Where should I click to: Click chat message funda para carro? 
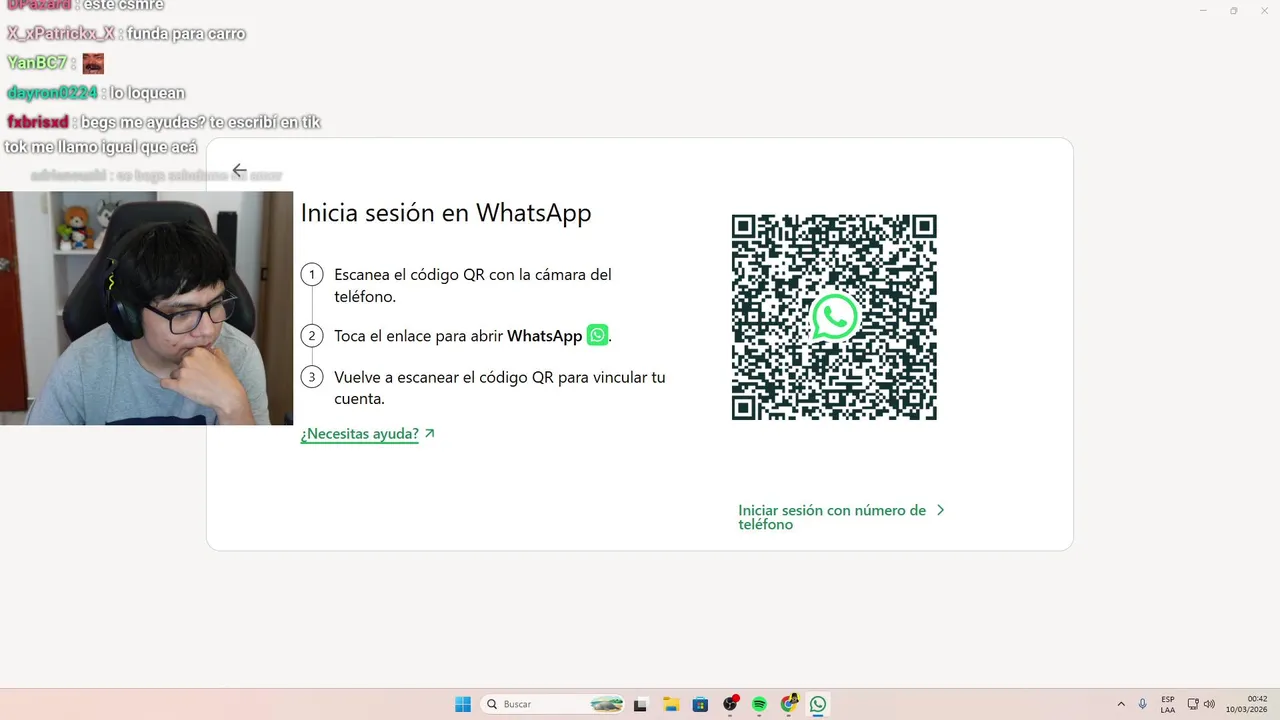click(x=186, y=34)
